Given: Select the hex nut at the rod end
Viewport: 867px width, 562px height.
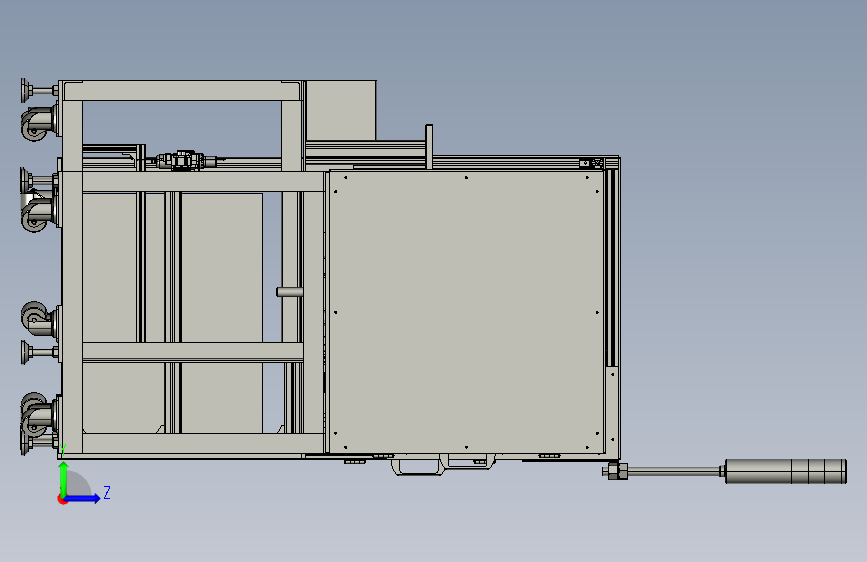Looking at the screenshot, I should coord(618,471).
